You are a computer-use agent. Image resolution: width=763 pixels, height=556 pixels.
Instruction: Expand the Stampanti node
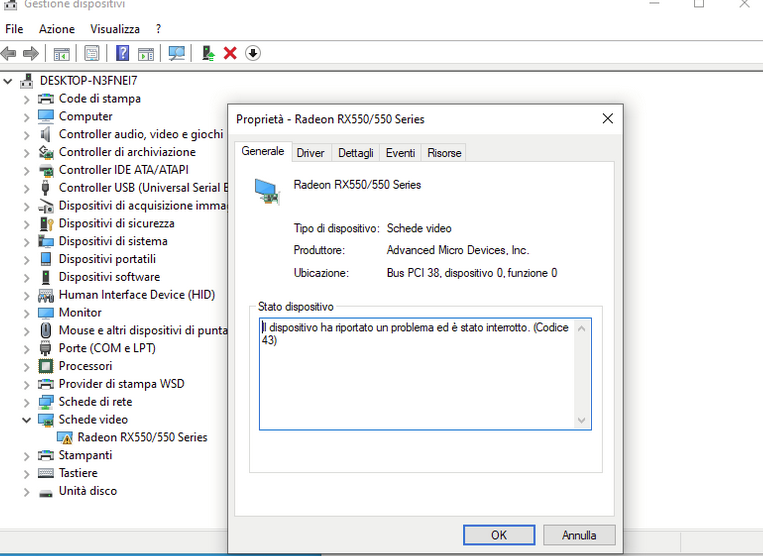26,456
